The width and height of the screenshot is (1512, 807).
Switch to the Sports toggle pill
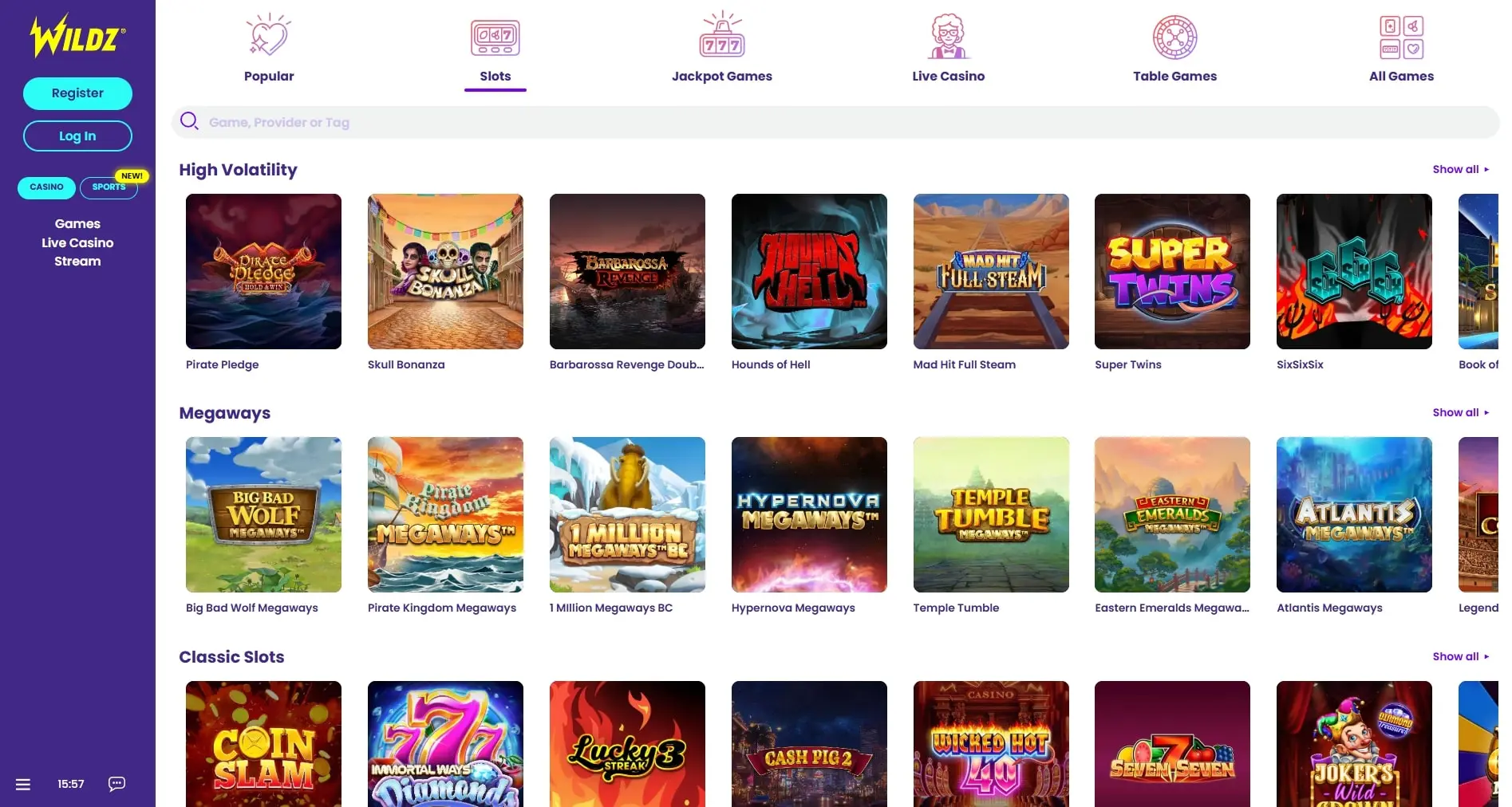pos(109,187)
